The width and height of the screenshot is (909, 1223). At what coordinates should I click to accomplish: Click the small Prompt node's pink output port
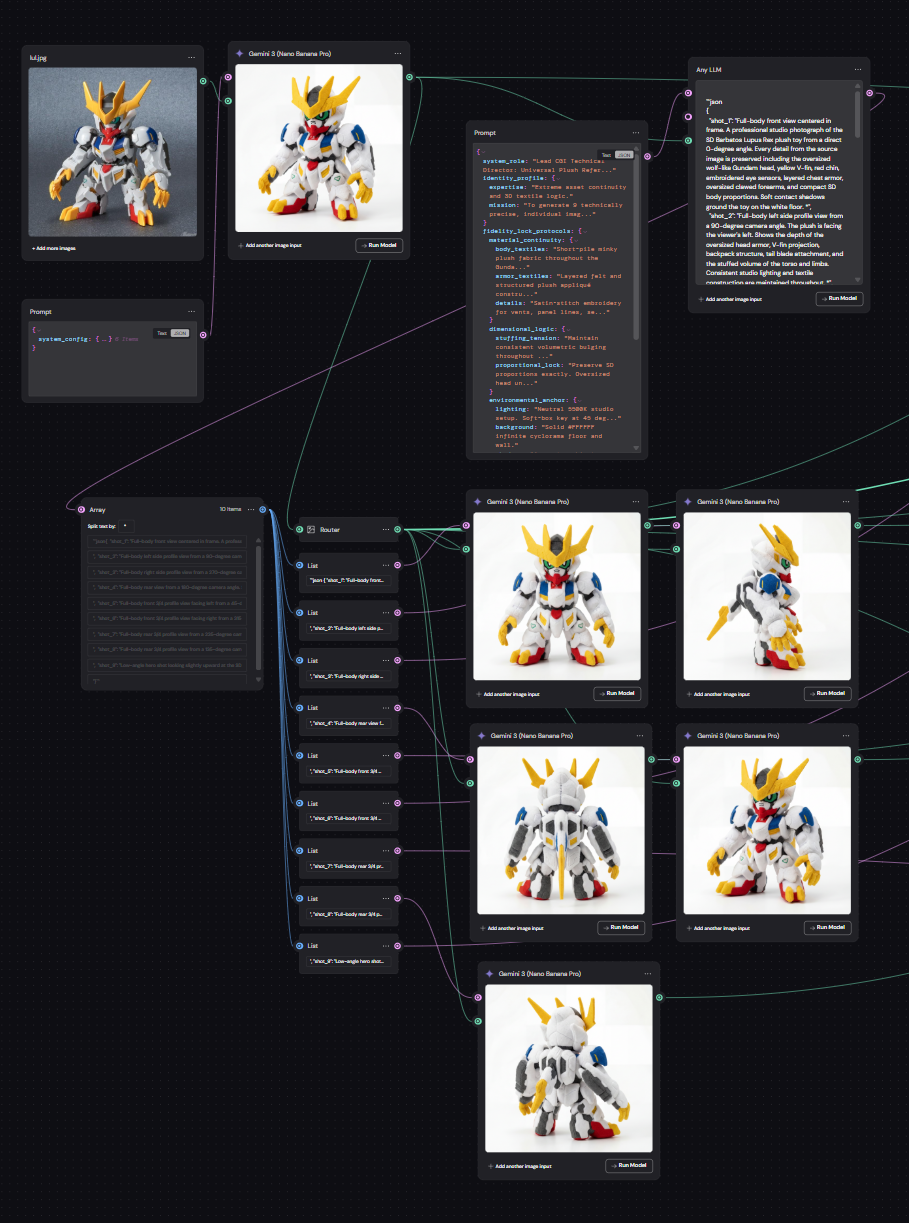coord(203,334)
